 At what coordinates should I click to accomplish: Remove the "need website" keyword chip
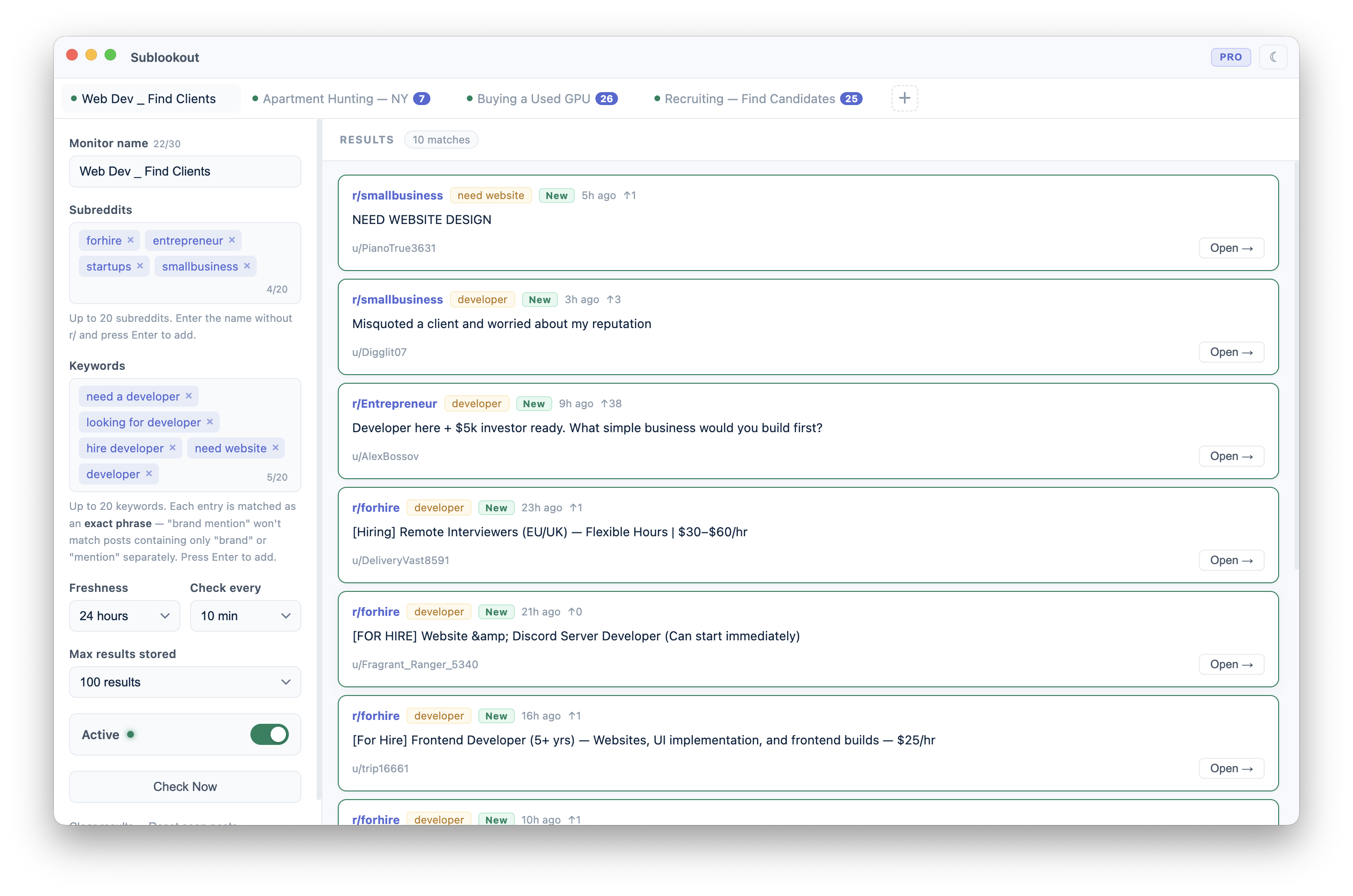[x=276, y=448]
